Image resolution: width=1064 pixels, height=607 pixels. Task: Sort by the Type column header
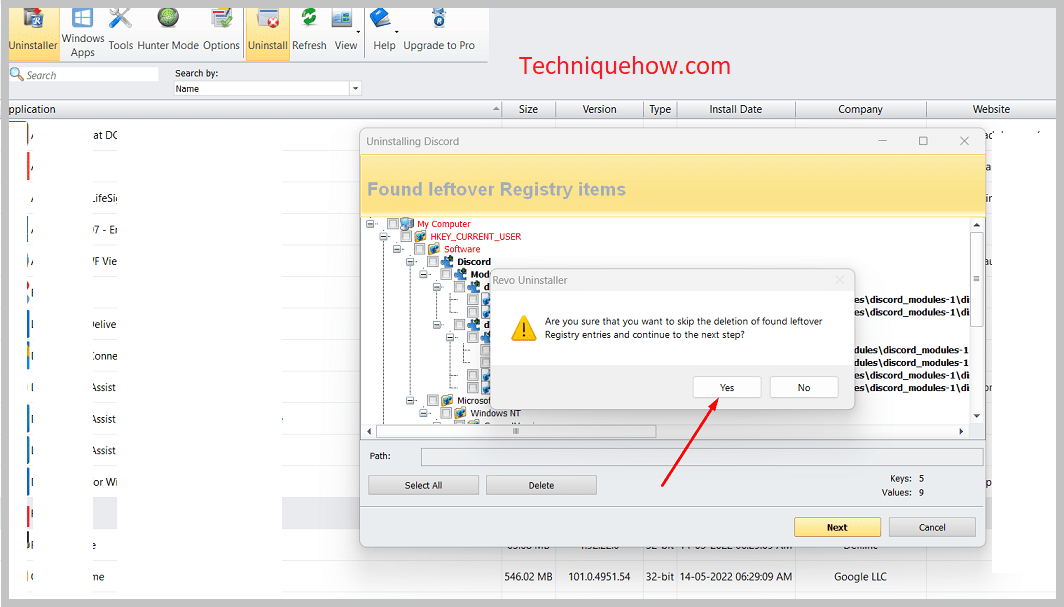(660, 109)
